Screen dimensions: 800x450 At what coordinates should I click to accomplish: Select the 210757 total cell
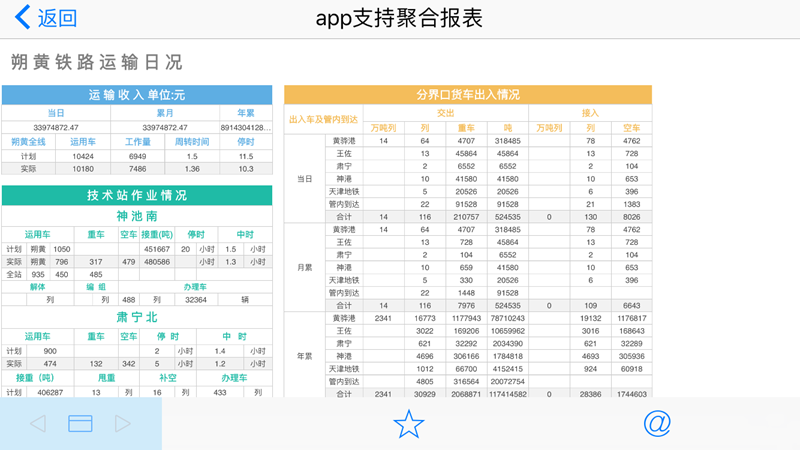466,217
